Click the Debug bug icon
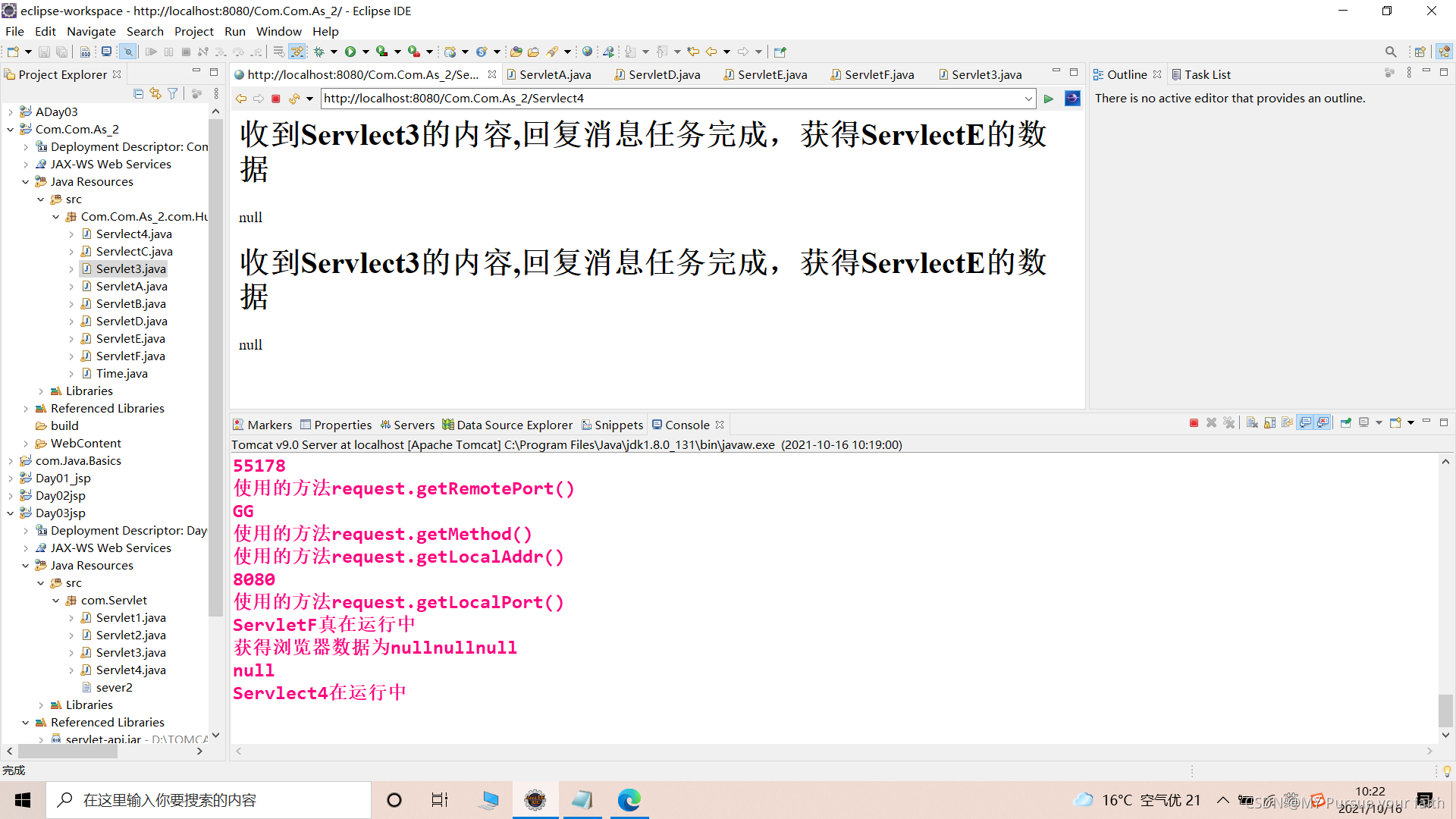The image size is (1456, 819). click(319, 52)
